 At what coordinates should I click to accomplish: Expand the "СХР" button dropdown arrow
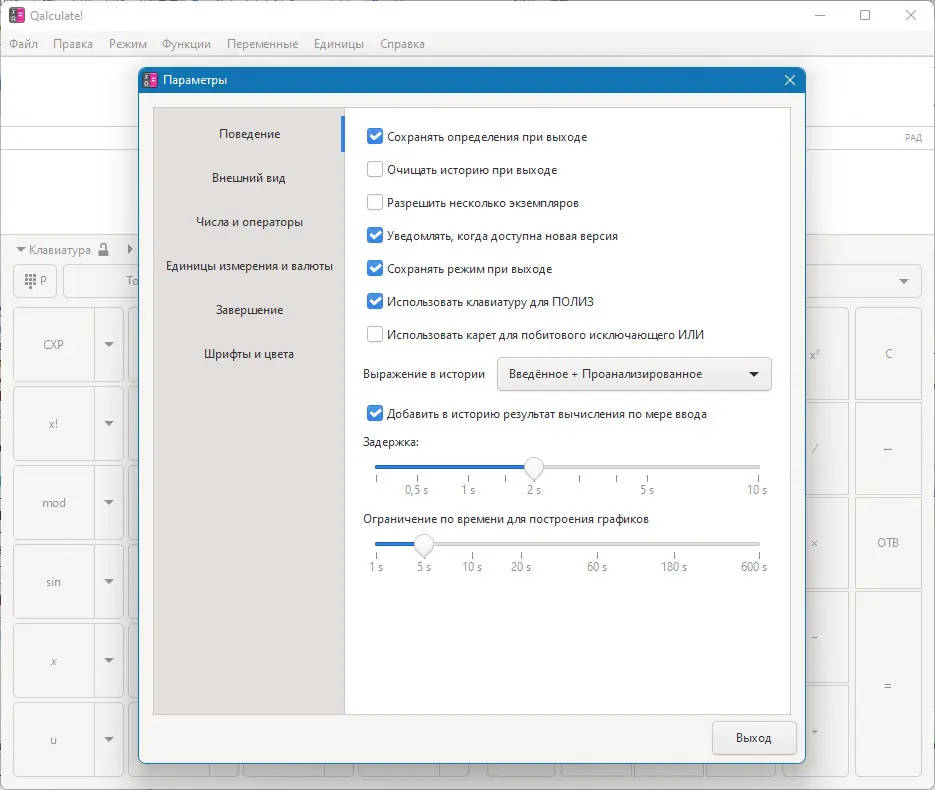[109, 344]
